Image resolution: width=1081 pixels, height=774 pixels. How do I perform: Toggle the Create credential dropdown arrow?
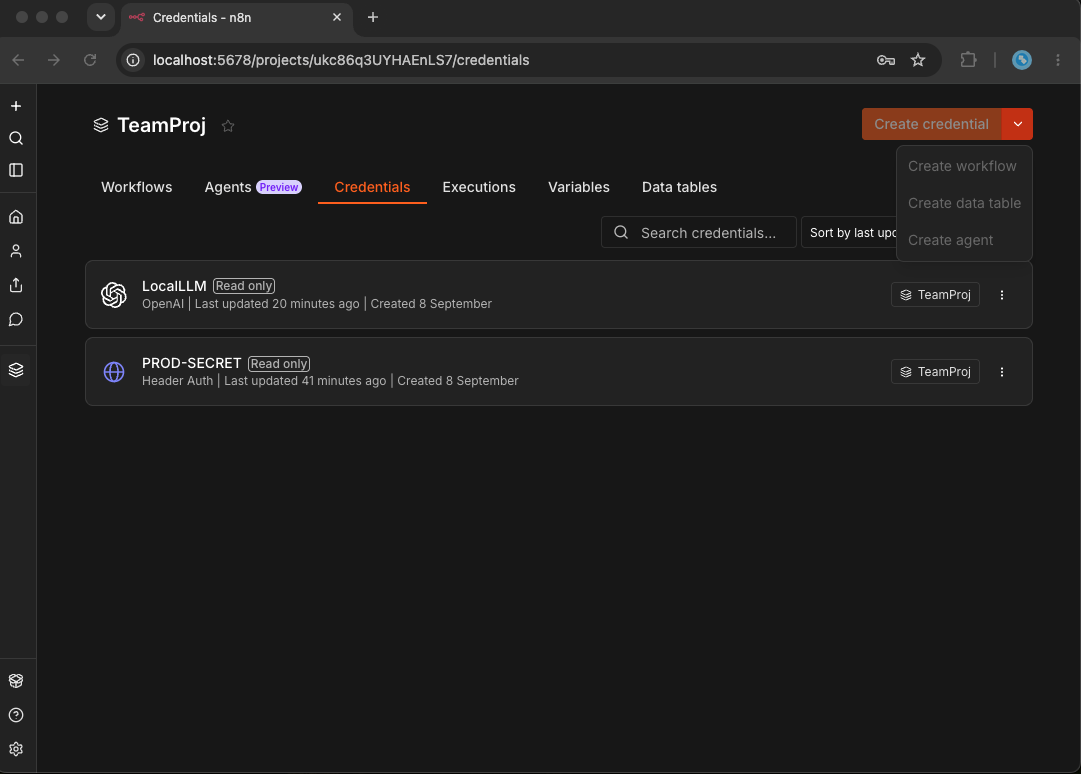1018,124
